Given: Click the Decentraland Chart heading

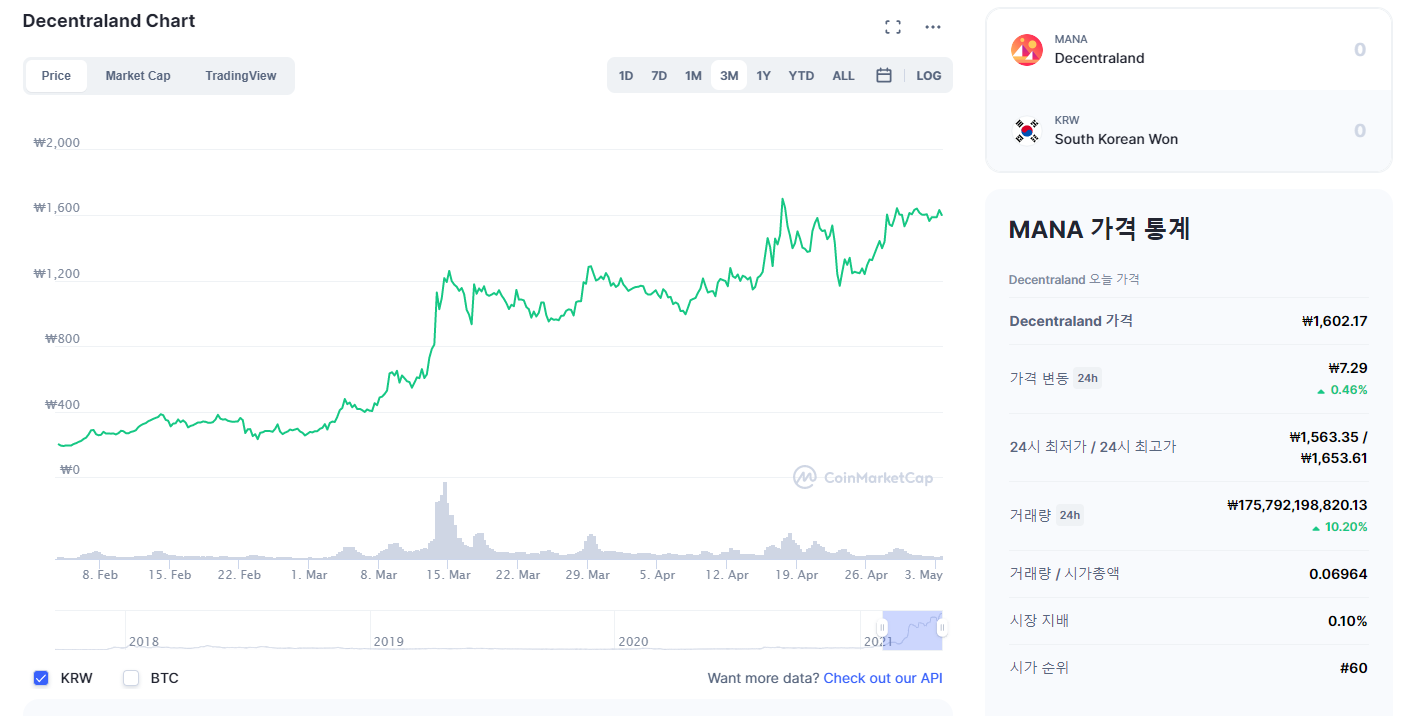Looking at the screenshot, I should click(x=109, y=21).
